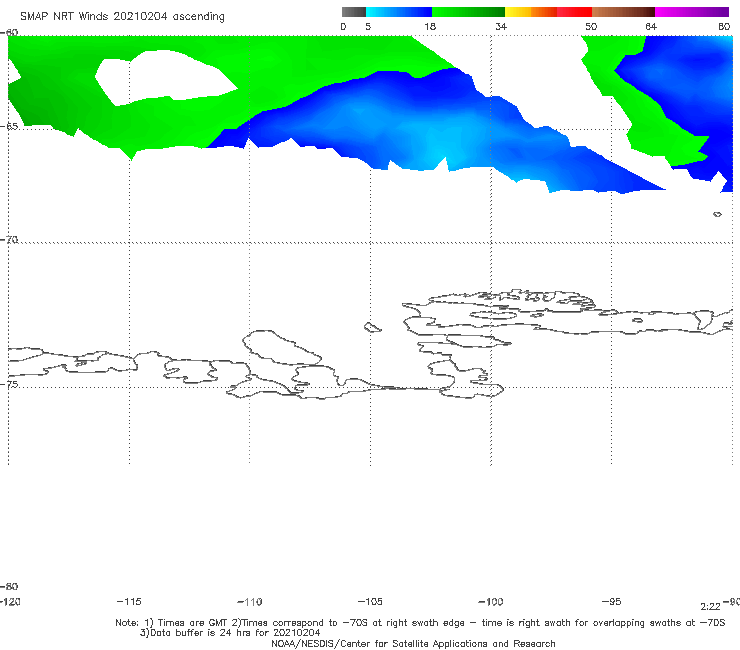Click the longitude label '-100'
The height and width of the screenshot is (650, 740).
(491, 601)
